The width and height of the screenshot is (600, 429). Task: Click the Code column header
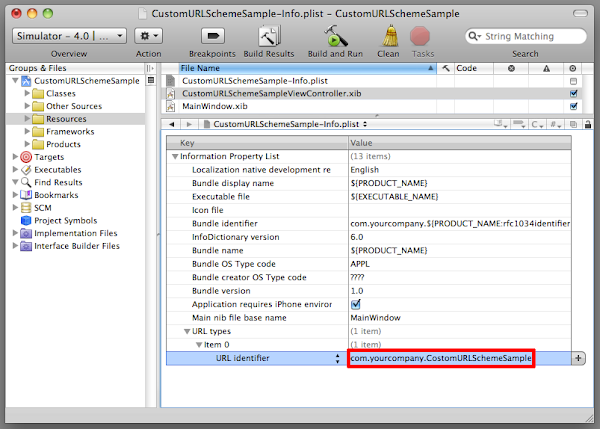point(474,68)
